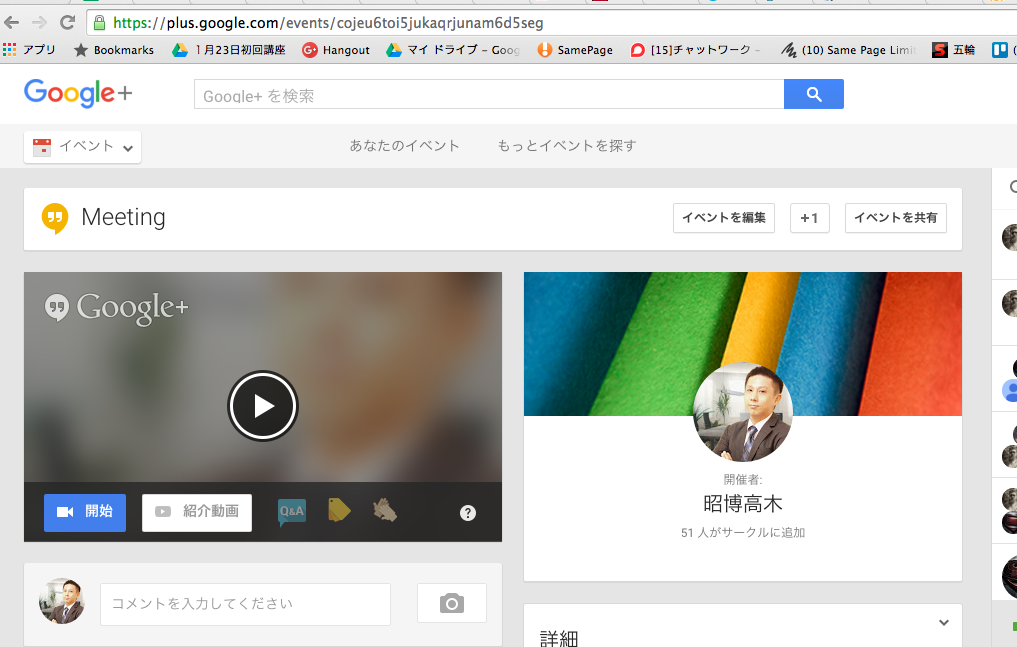Open organizer 昭博高木 profile name

point(743,504)
